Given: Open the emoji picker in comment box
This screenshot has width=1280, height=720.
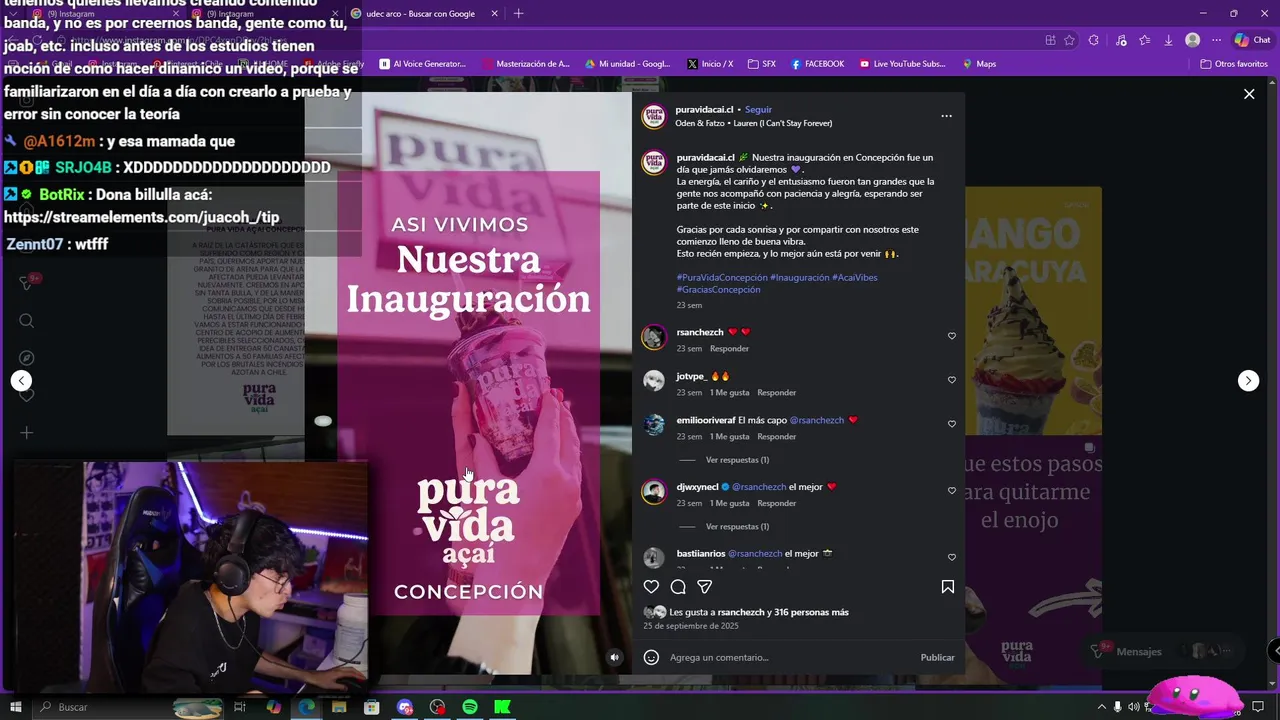Looking at the screenshot, I should pyautogui.click(x=651, y=657).
